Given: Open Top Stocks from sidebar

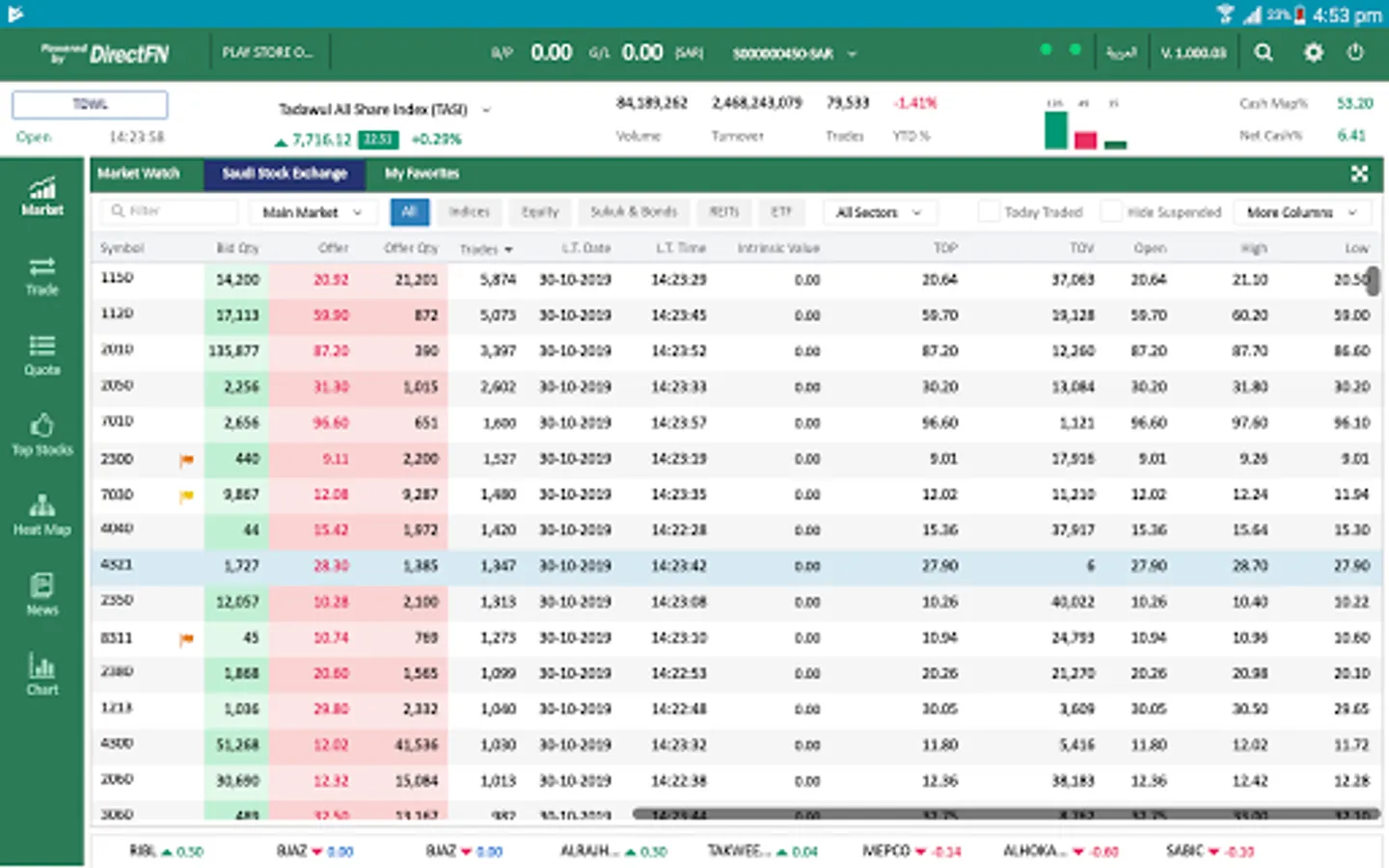Looking at the screenshot, I should [42, 435].
